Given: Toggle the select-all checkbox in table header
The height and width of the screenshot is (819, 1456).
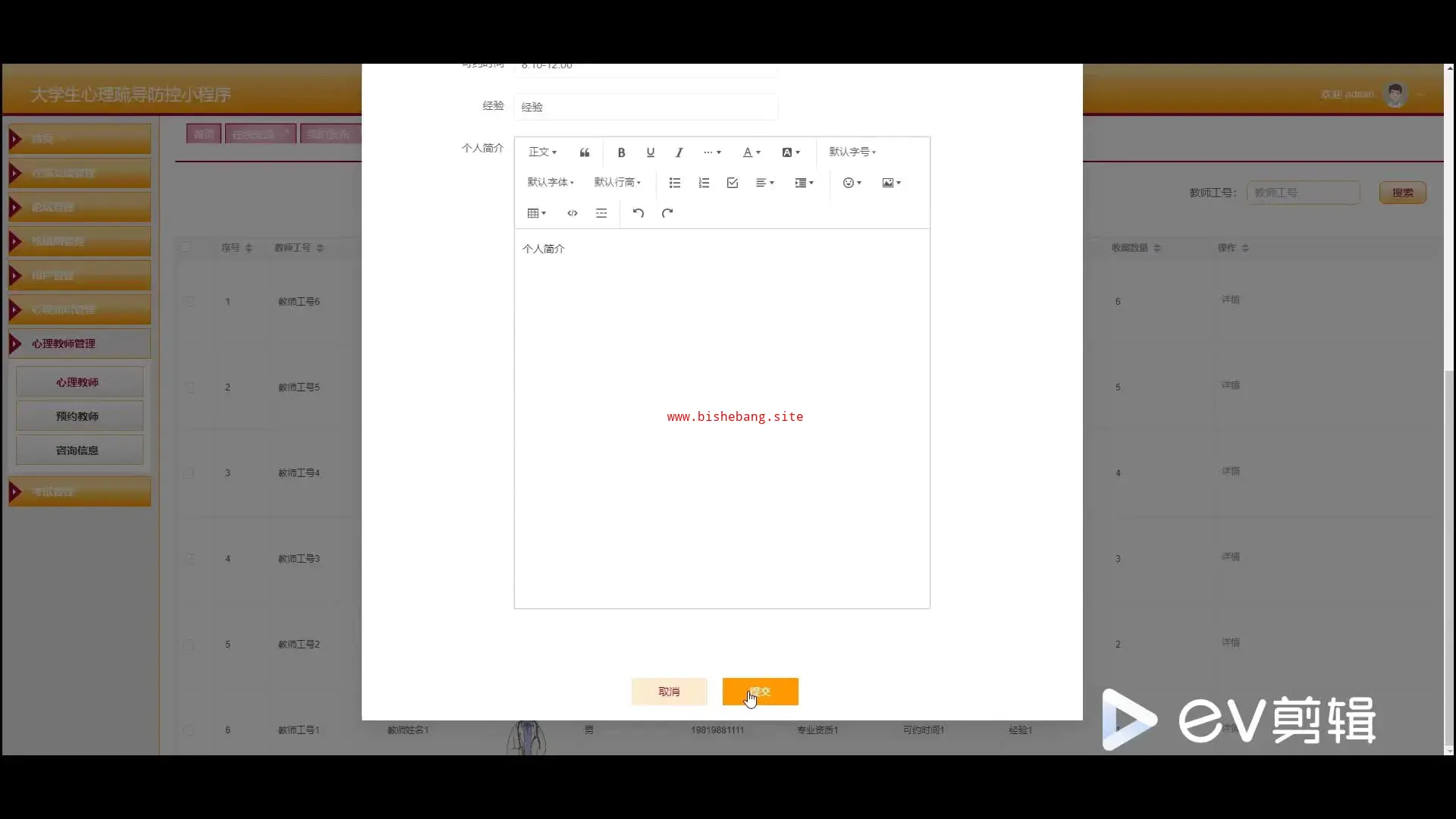Looking at the screenshot, I should [185, 247].
